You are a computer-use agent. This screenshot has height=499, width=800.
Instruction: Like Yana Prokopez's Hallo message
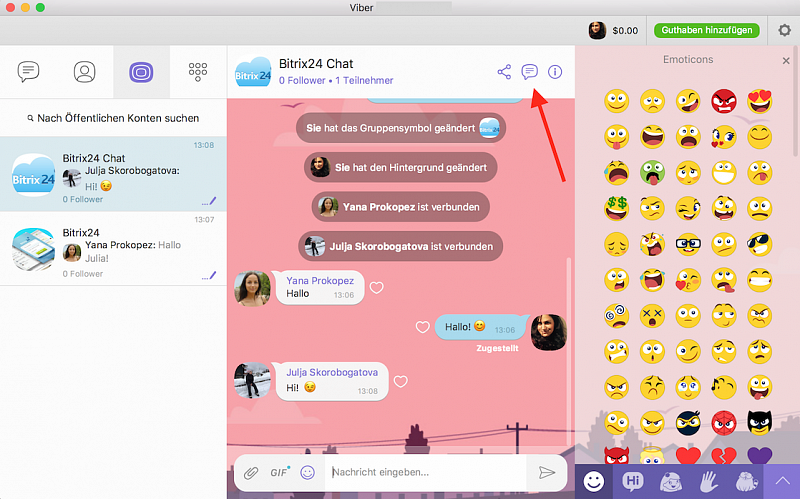point(377,288)
